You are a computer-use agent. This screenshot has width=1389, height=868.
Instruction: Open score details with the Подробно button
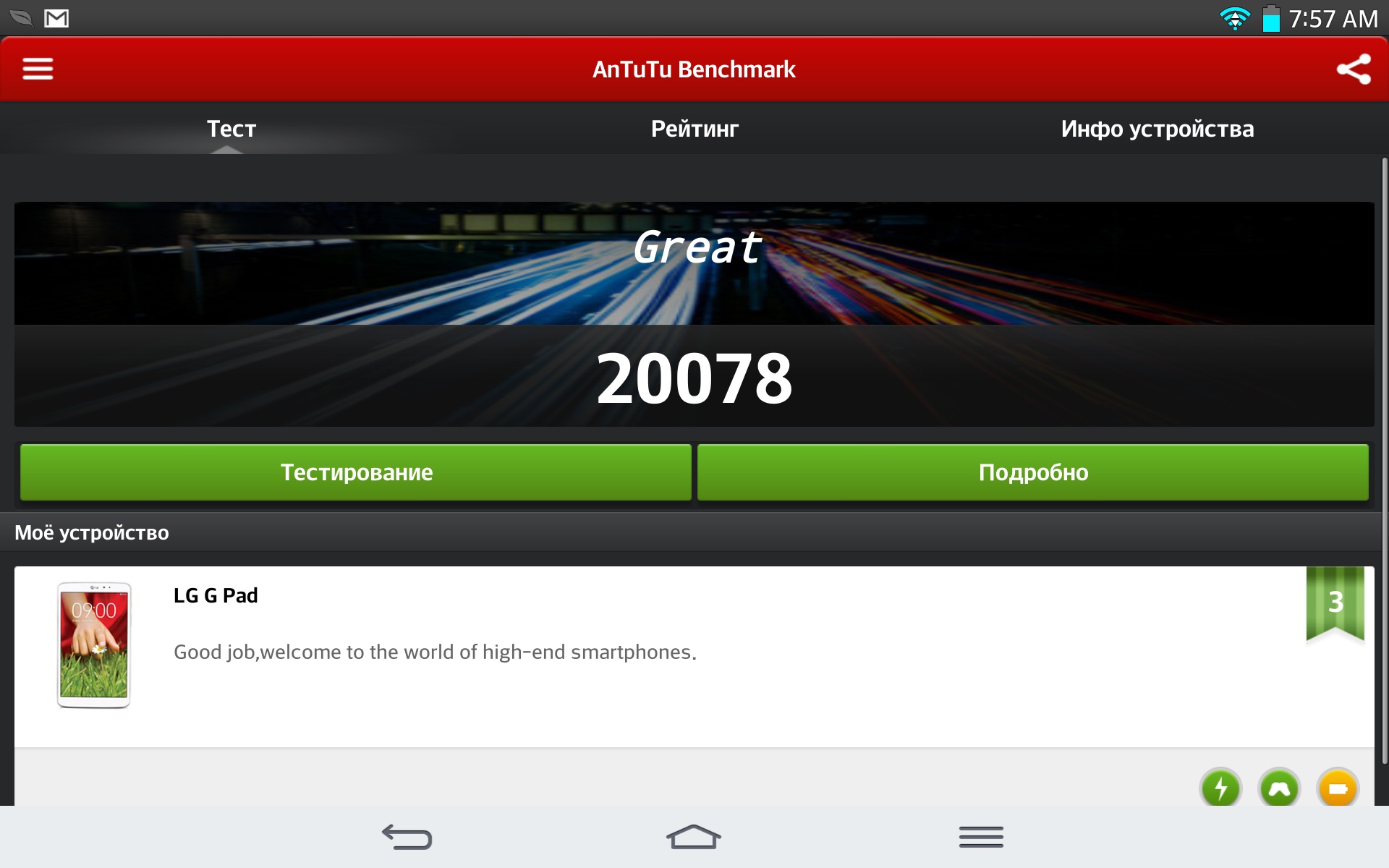1033,472
